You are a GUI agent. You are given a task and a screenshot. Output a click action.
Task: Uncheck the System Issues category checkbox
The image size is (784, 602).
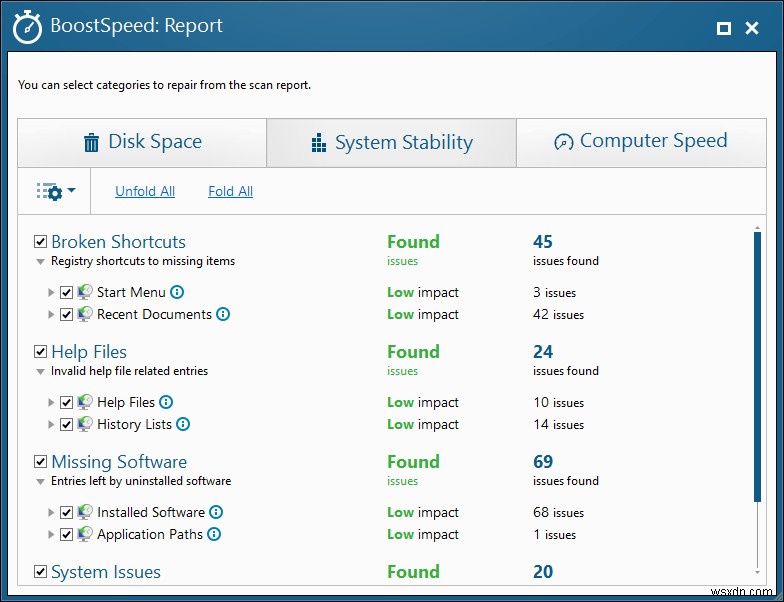click(x=40, y=572)
